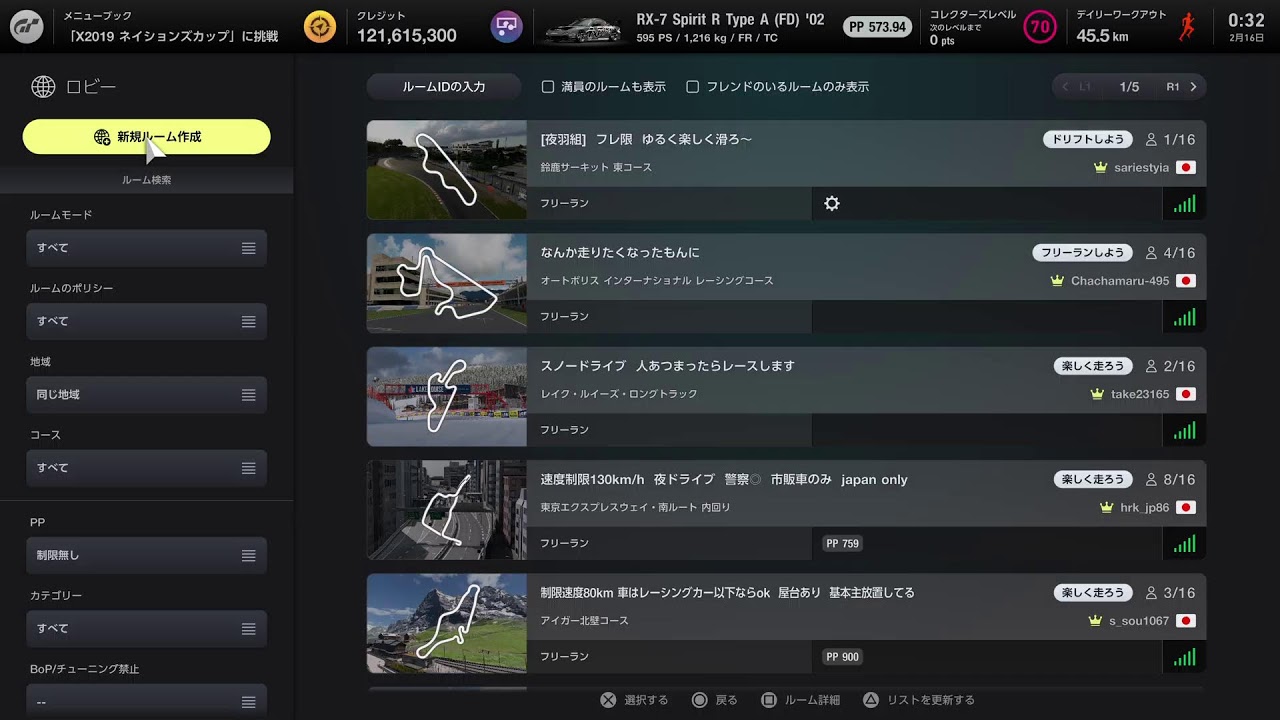
Task: Go to previous page with L1 arrow
Action: pyautogui.click(x=1077, y=87)
